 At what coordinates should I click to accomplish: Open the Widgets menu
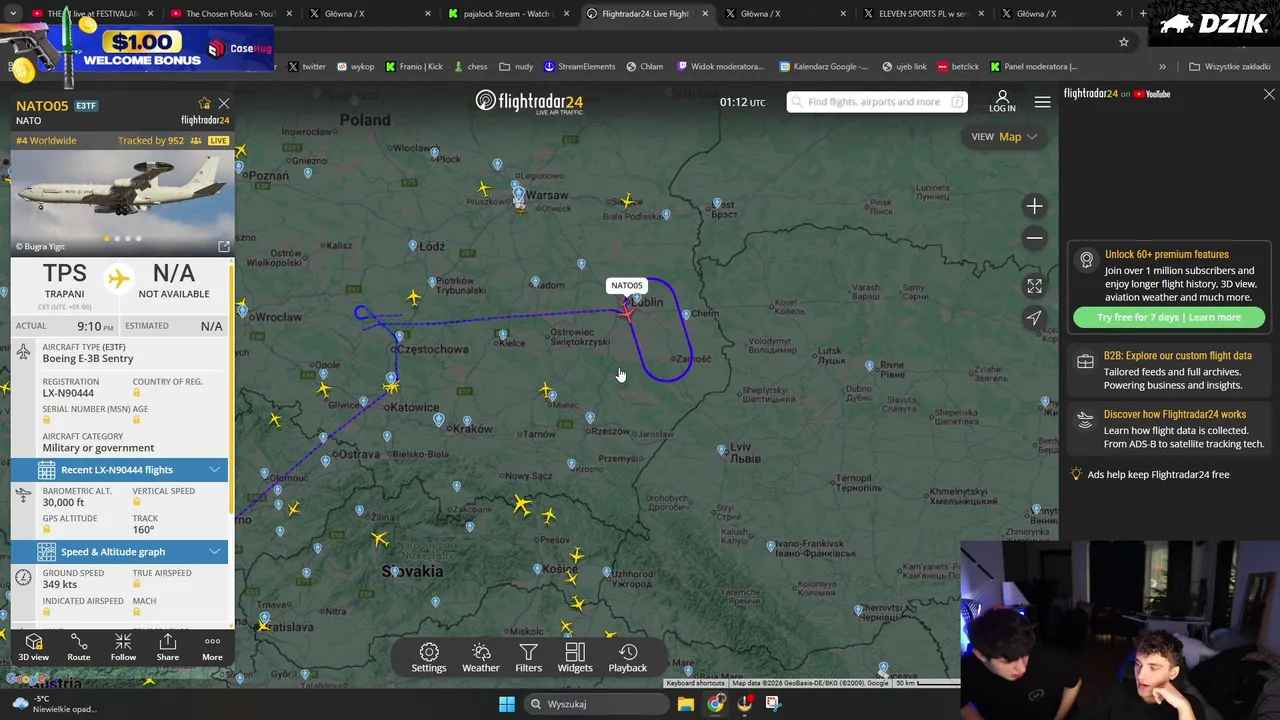pos(575,658)
